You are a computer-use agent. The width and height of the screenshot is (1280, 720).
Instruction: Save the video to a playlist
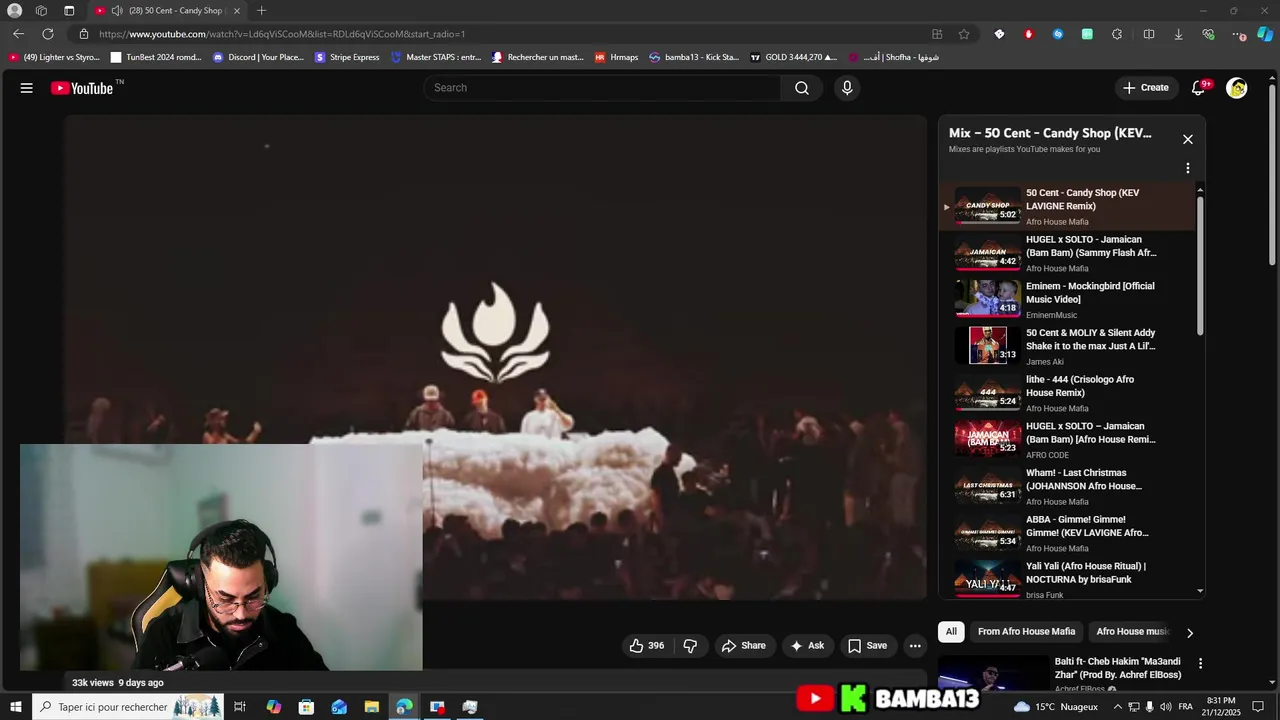click(868, 646)
